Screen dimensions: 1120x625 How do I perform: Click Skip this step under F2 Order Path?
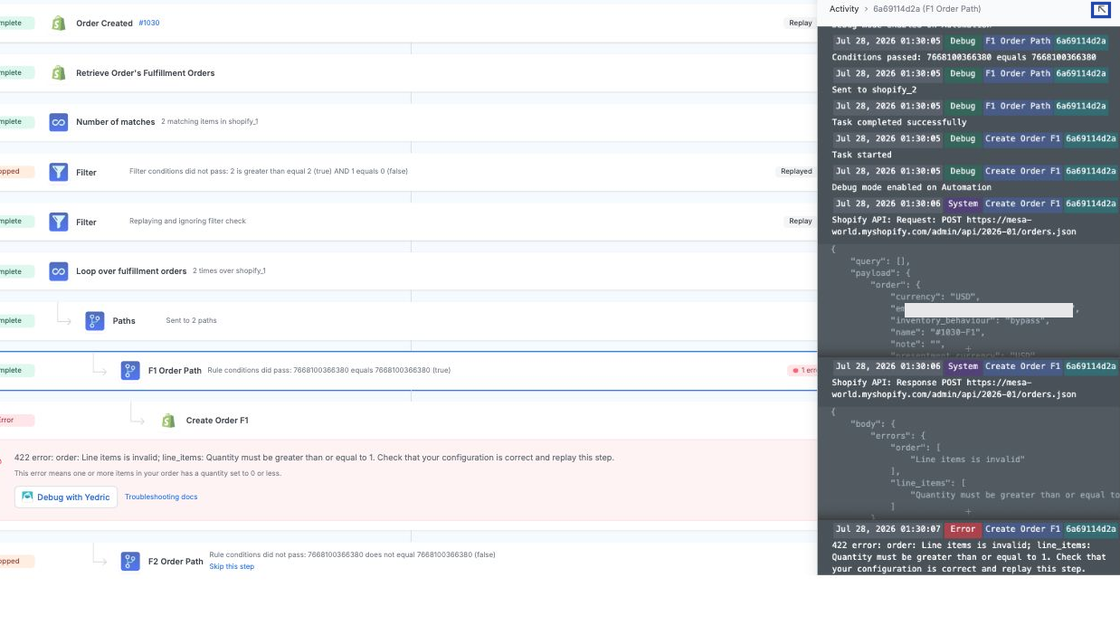231,566
